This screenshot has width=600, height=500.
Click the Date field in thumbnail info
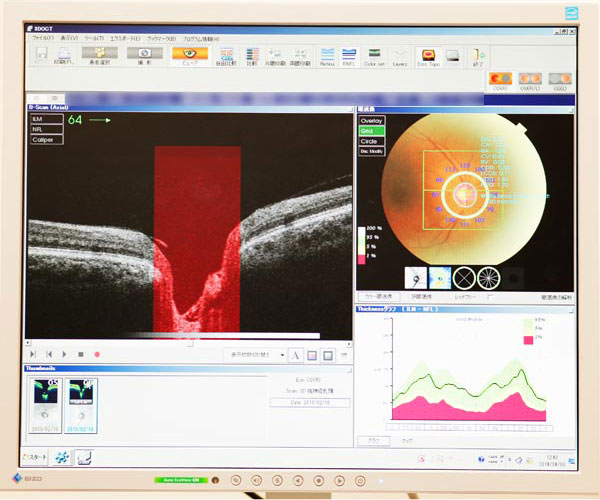pos(310,402)
